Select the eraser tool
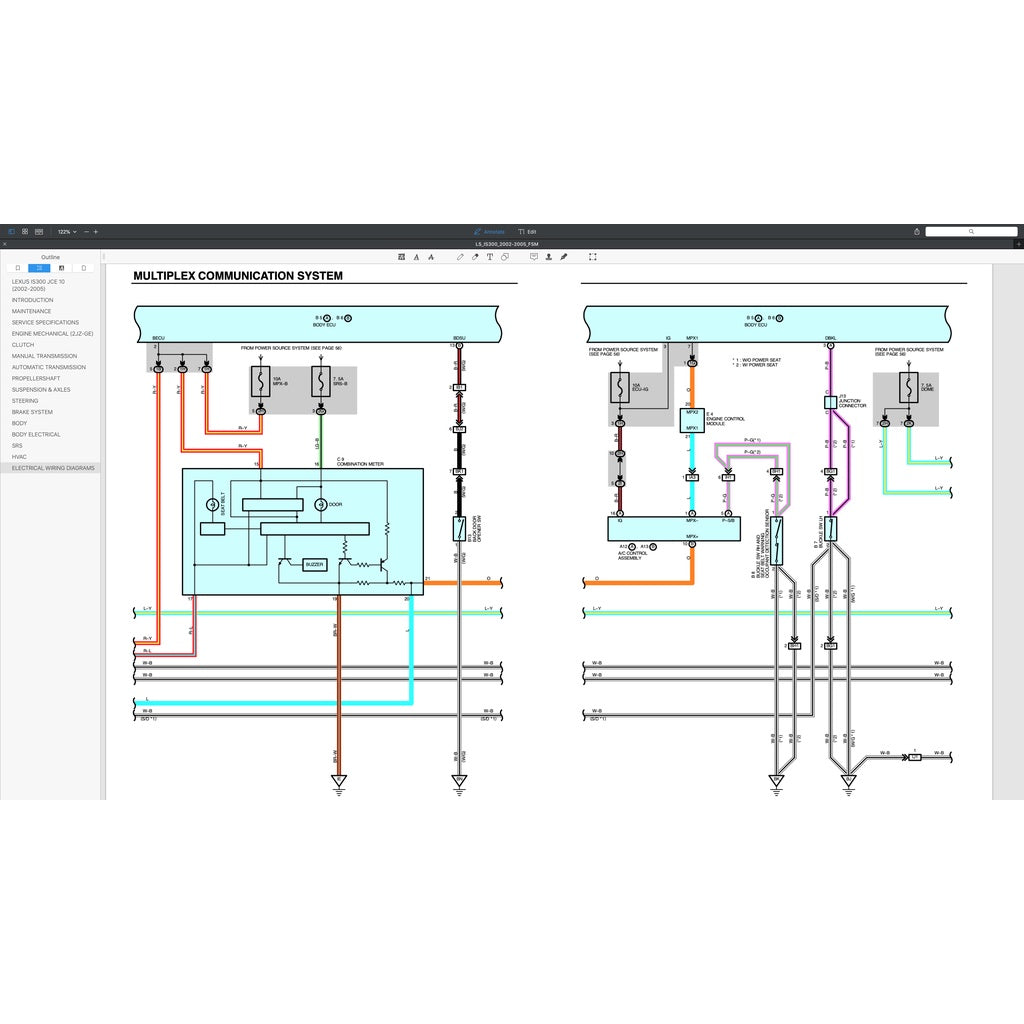 [x=475, y=257]
